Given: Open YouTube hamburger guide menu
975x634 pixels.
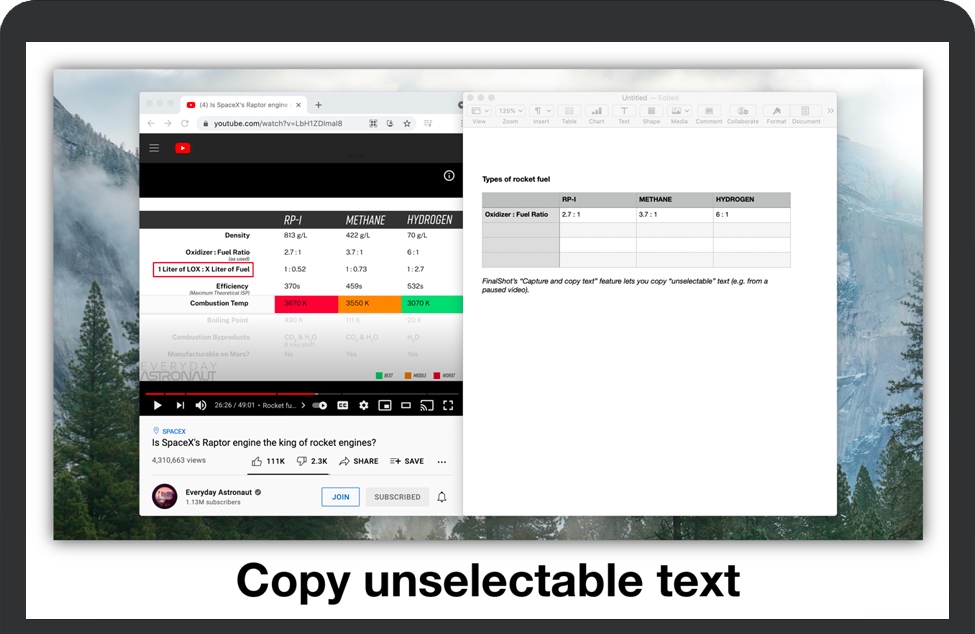Looking at the screenshot, I should (154, 148).
